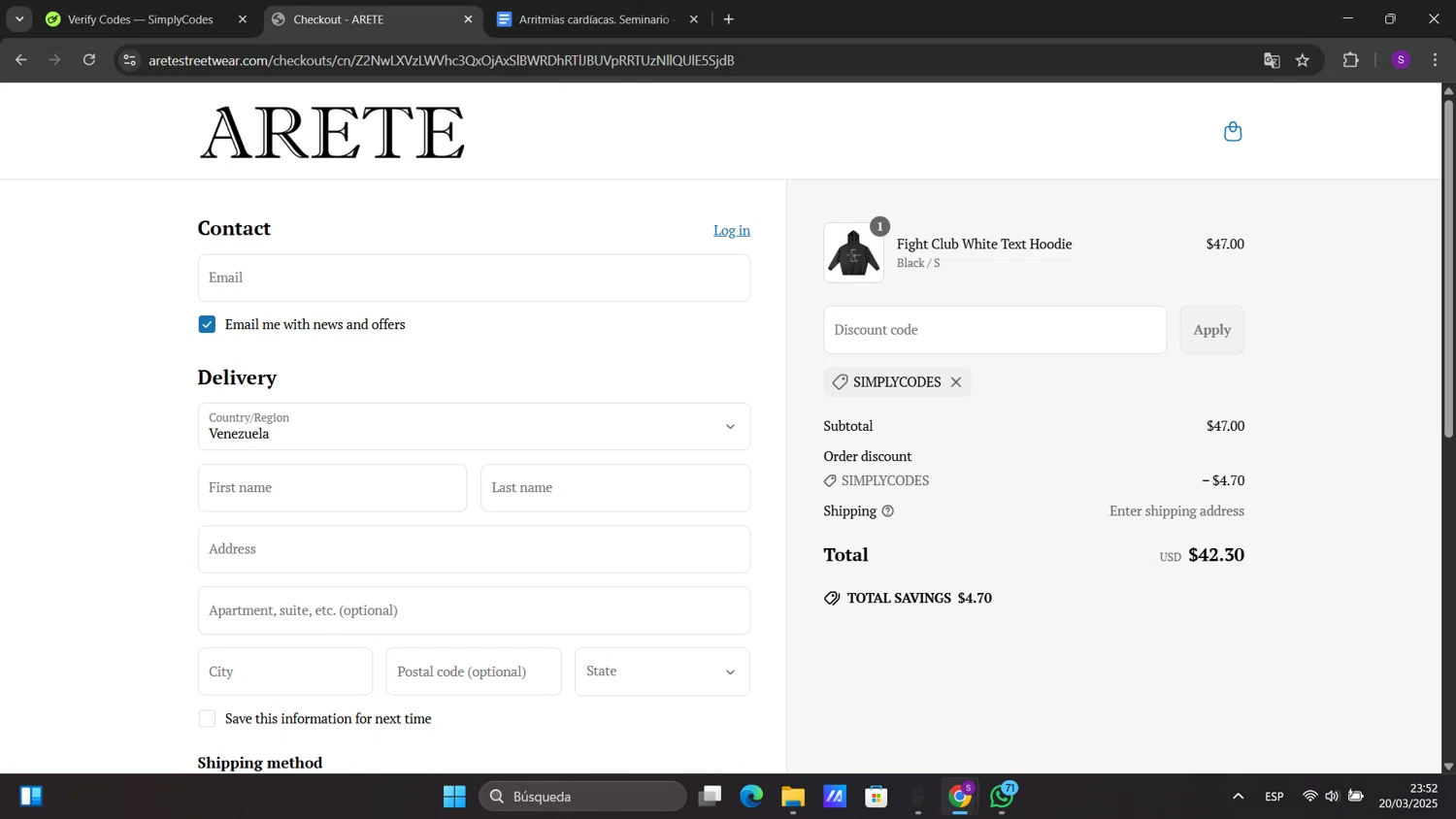
Task: Open Chrome from taskbar
Action: (x=960, y=797)
